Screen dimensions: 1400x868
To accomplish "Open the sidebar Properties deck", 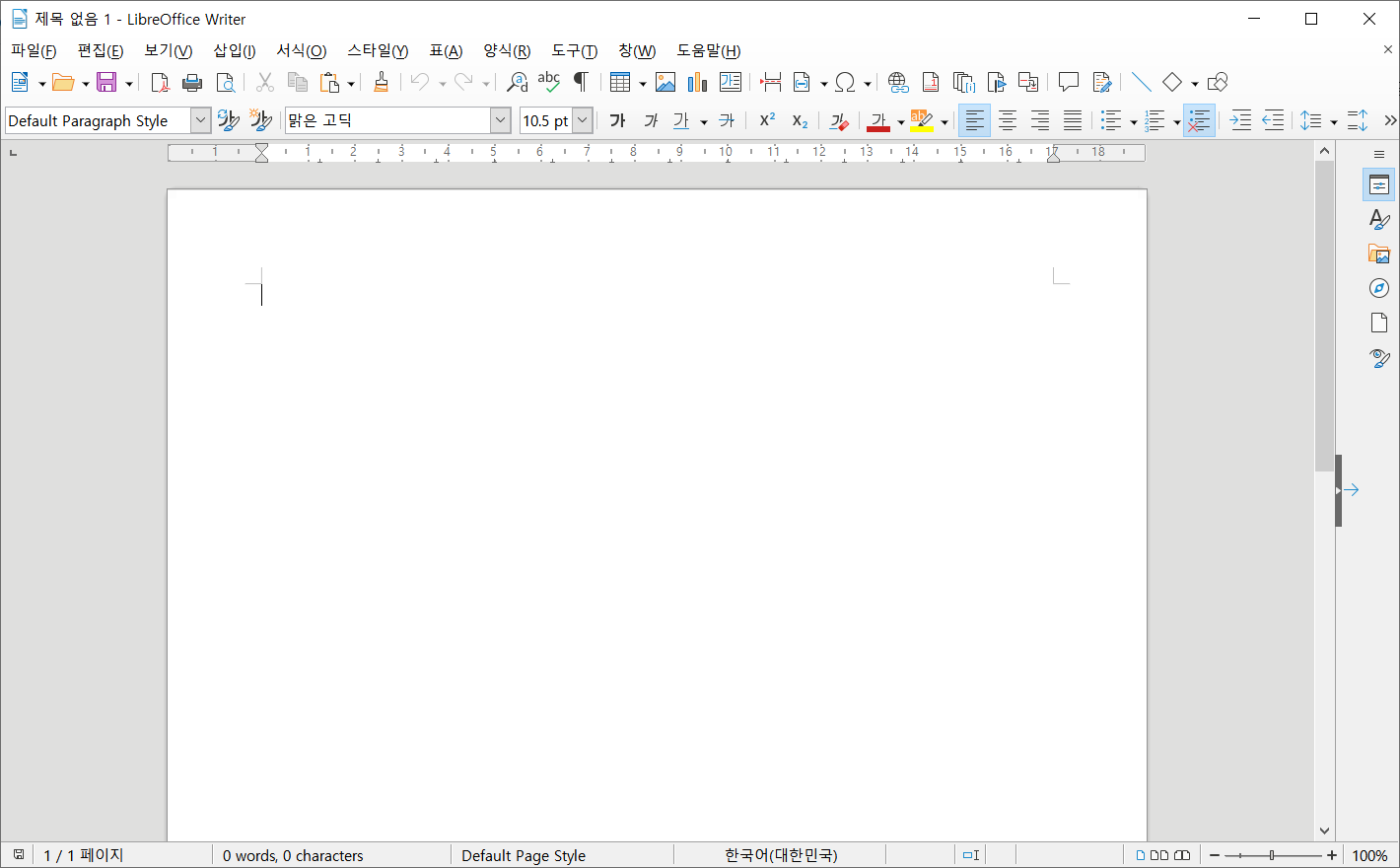I will (x=1379, y=185).
